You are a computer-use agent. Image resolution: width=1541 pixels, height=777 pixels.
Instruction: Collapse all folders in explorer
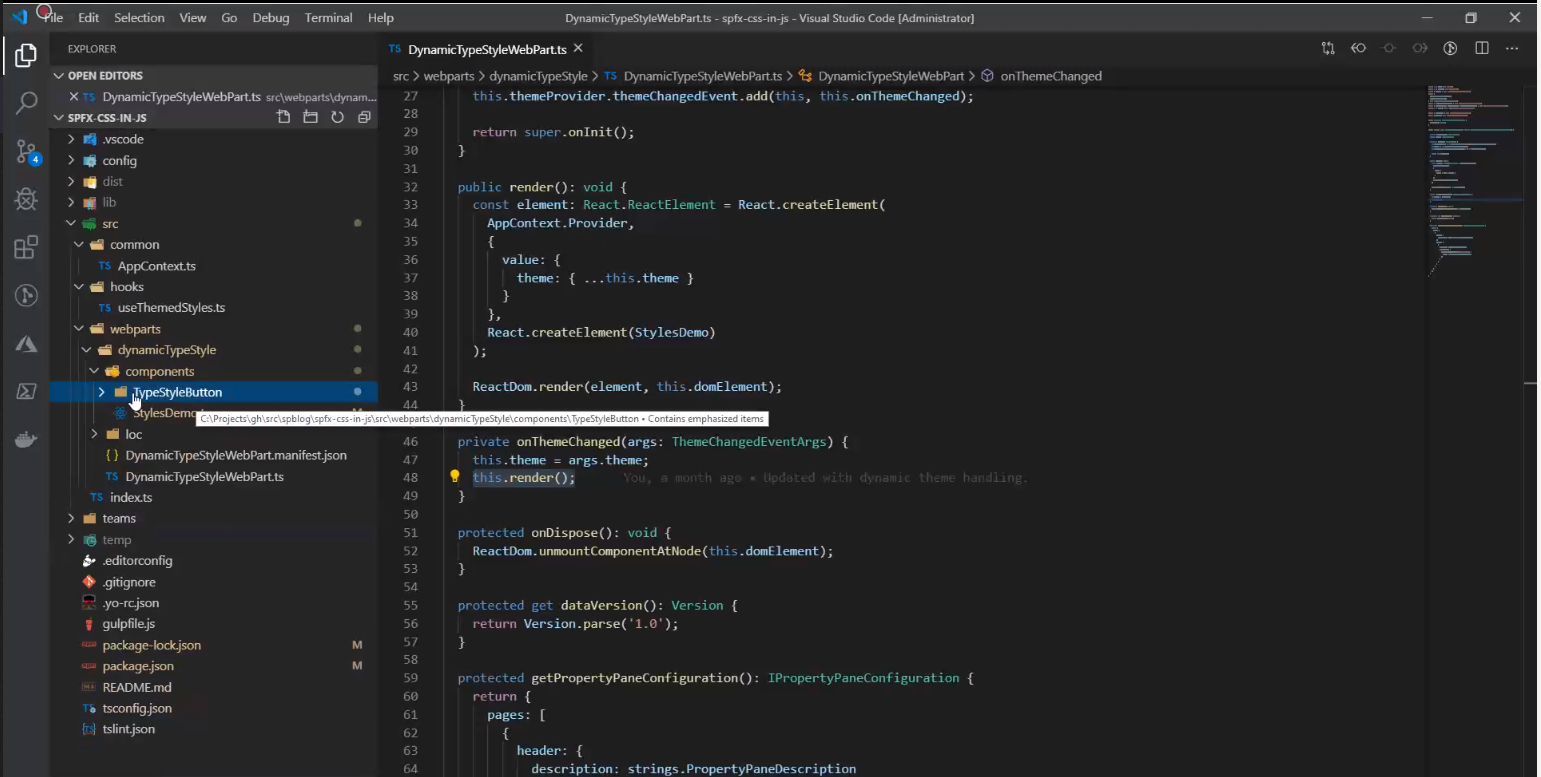pos(364,118)
